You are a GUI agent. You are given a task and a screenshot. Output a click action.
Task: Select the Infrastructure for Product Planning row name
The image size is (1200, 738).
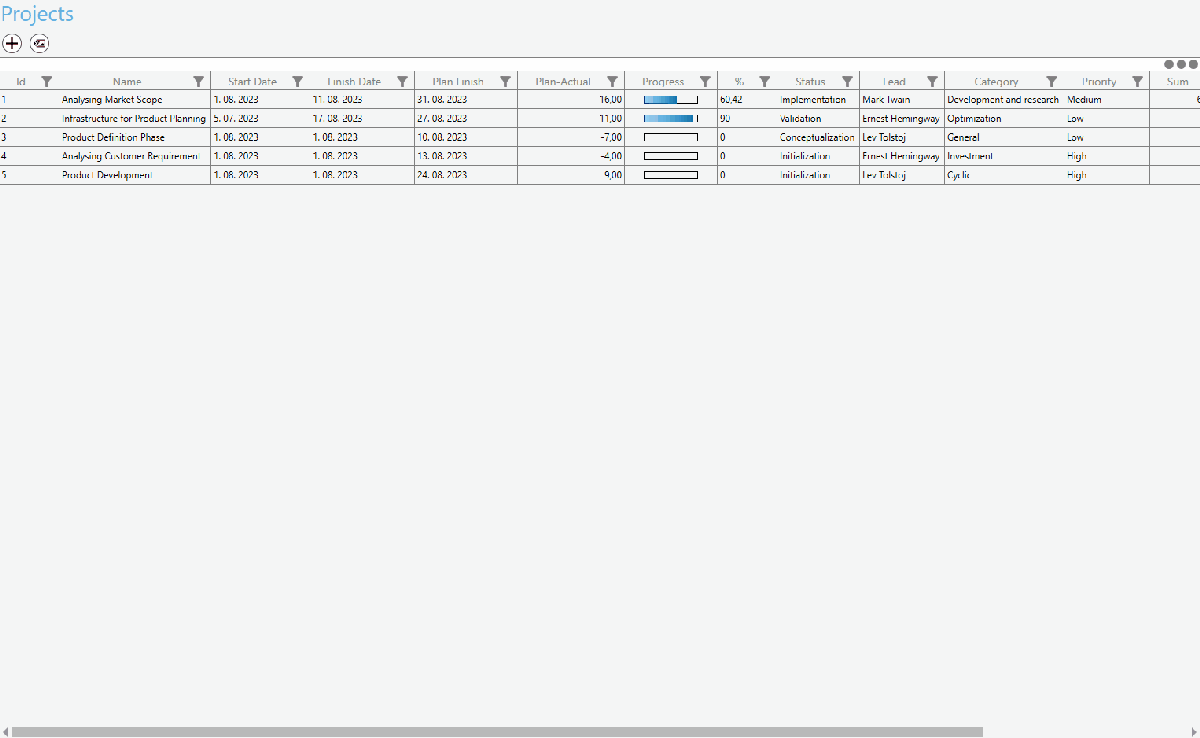pyautogui.click(x=134, y=119)
